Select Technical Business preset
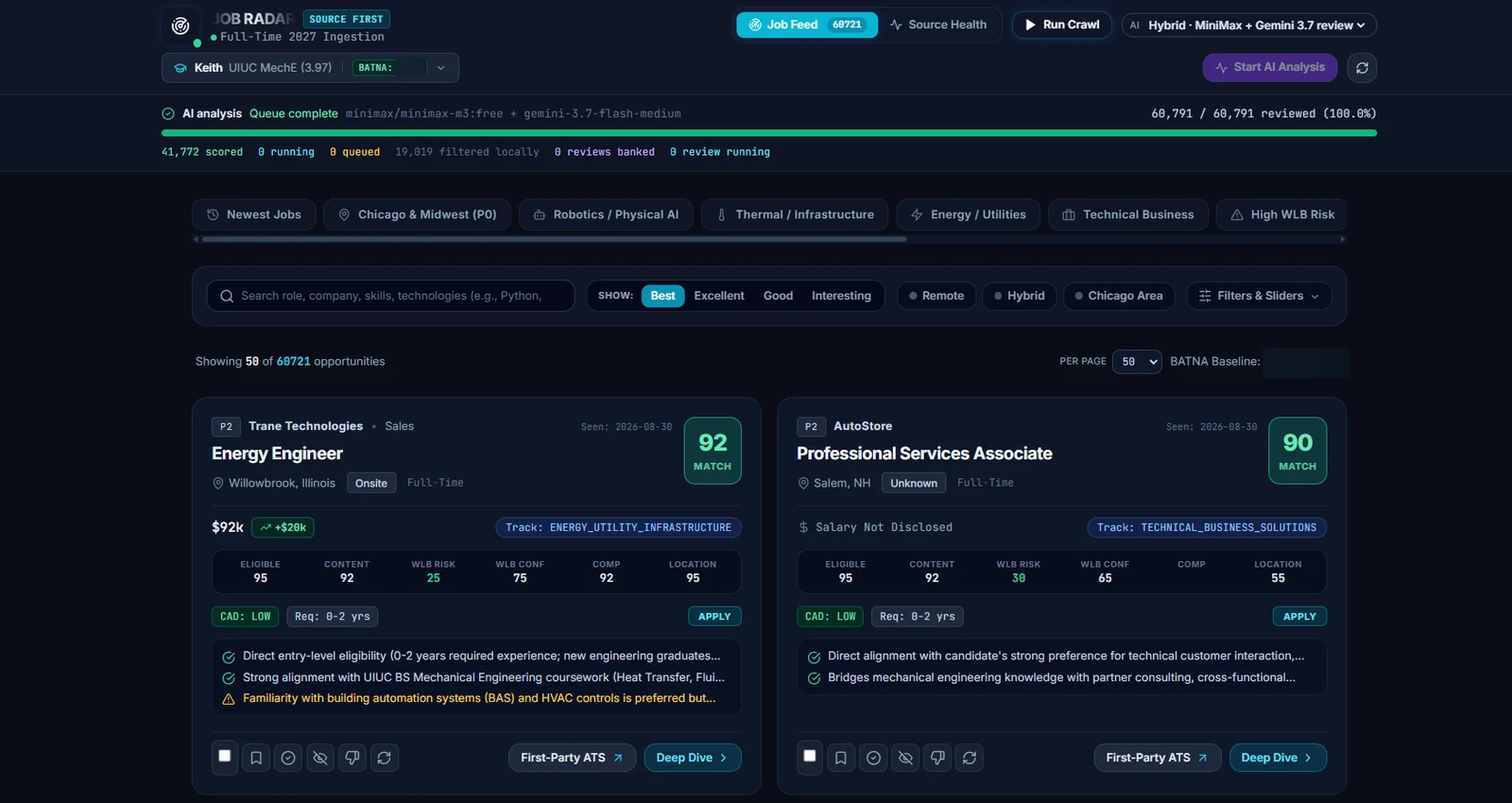Image resolution: width=1512 pixels, height=803 pixels. (1128, 214)
